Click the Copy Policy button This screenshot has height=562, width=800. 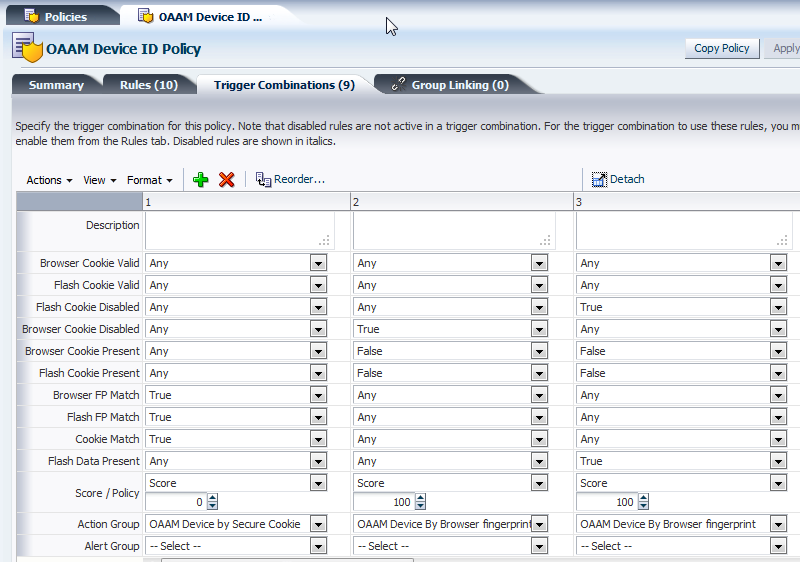click(721, 48)
